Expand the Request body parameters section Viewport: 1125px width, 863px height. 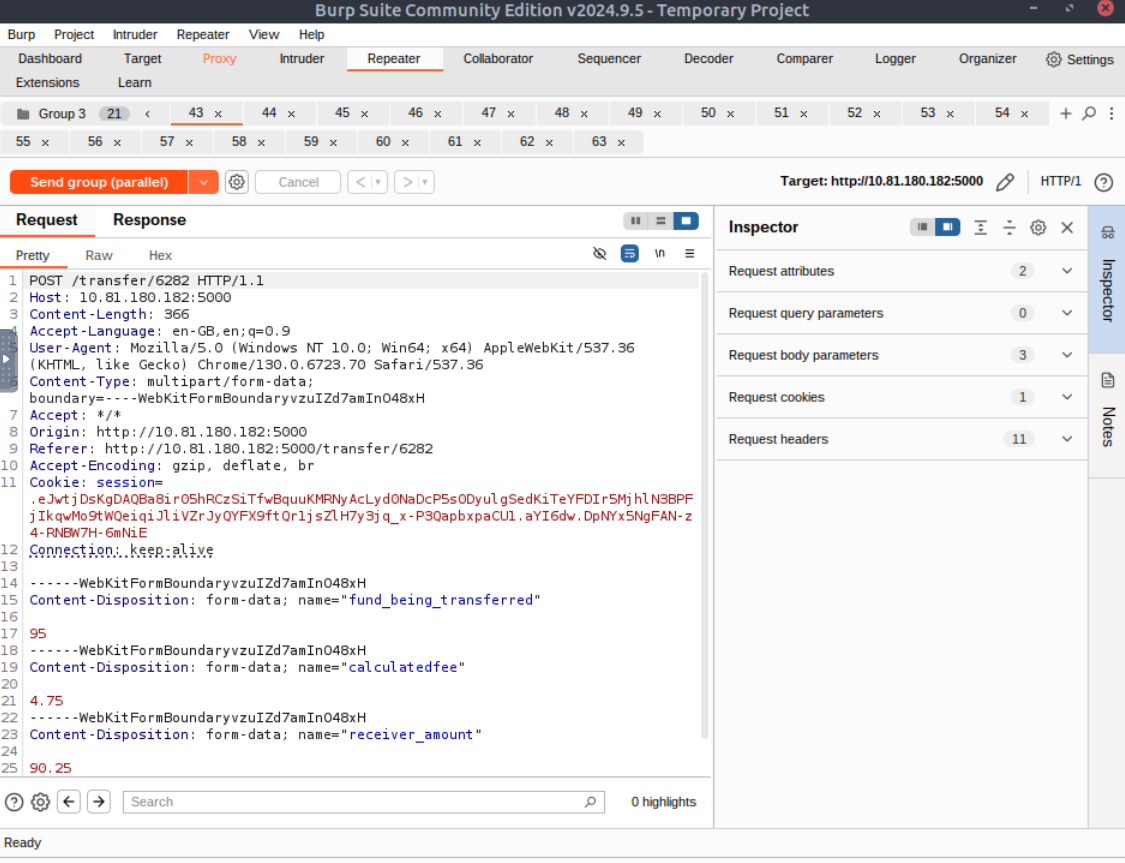click(x=1066, y=355)
